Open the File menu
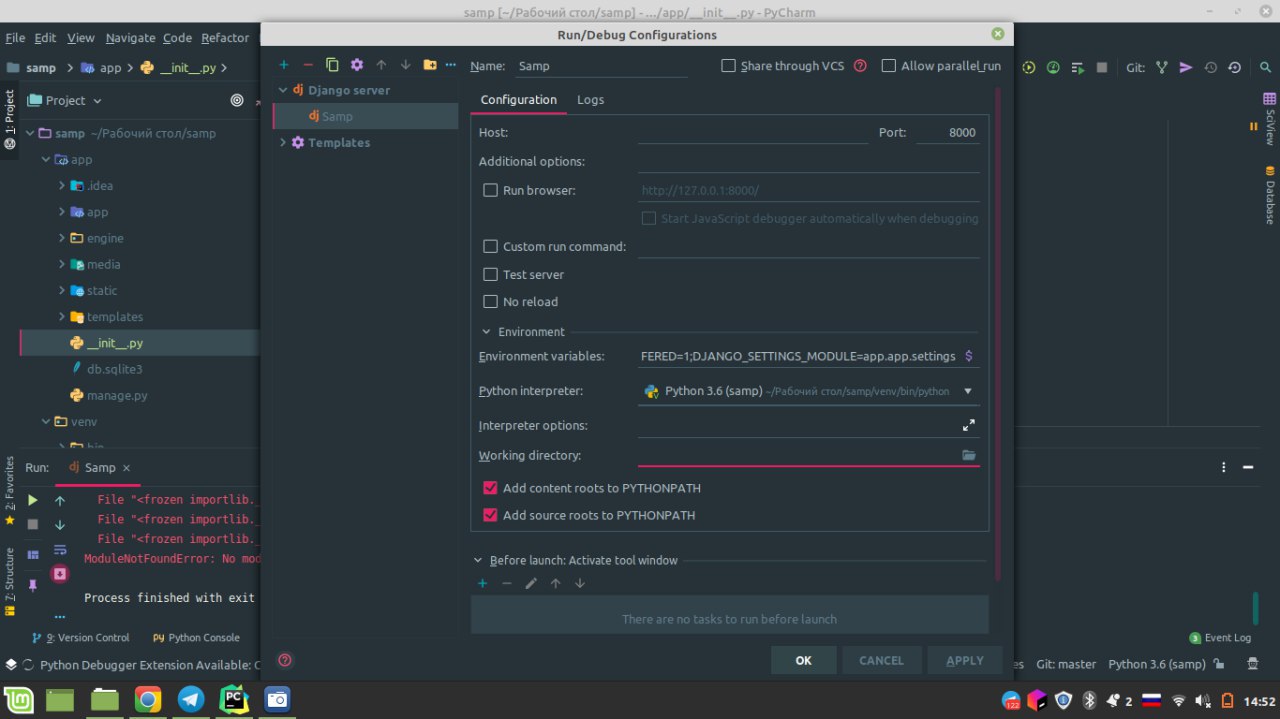Viewport: 1280px width, 719px height. click(15, 38)
